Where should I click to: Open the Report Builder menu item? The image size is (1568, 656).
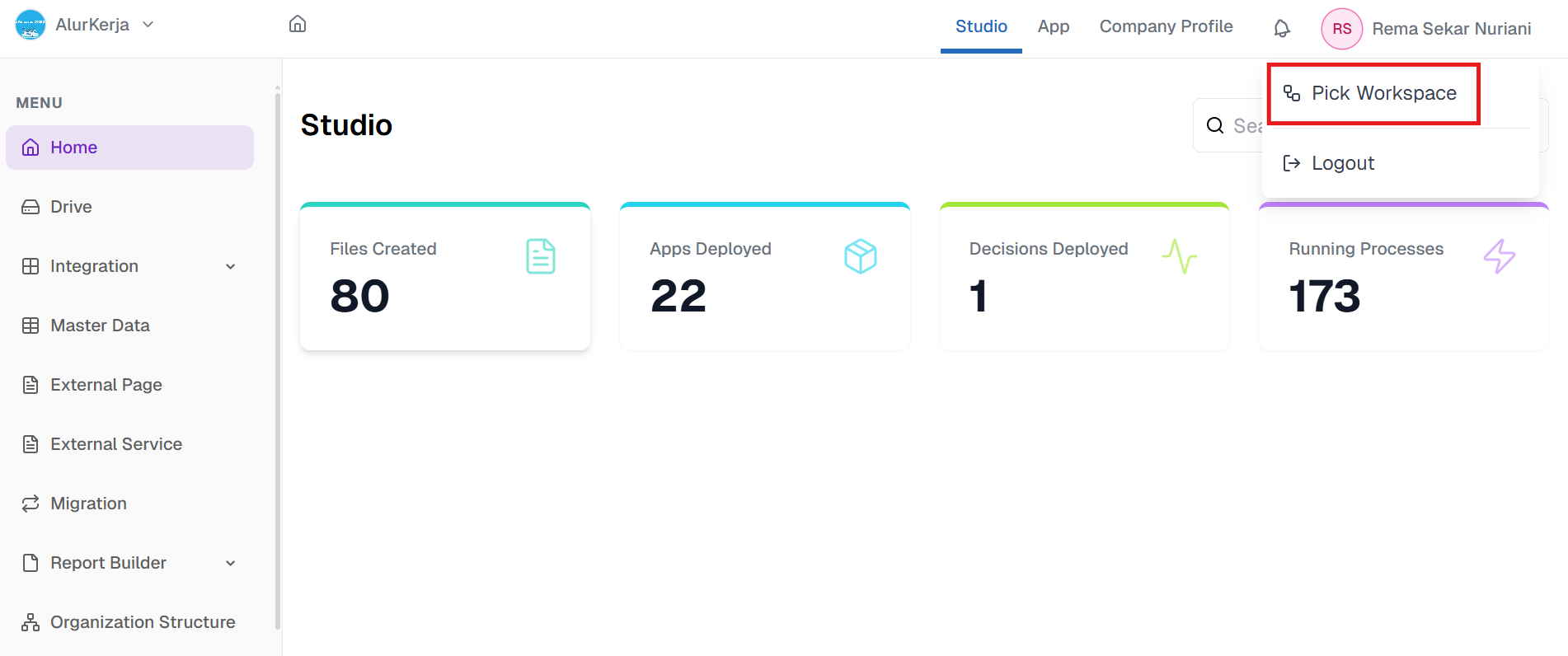[129, 563]
